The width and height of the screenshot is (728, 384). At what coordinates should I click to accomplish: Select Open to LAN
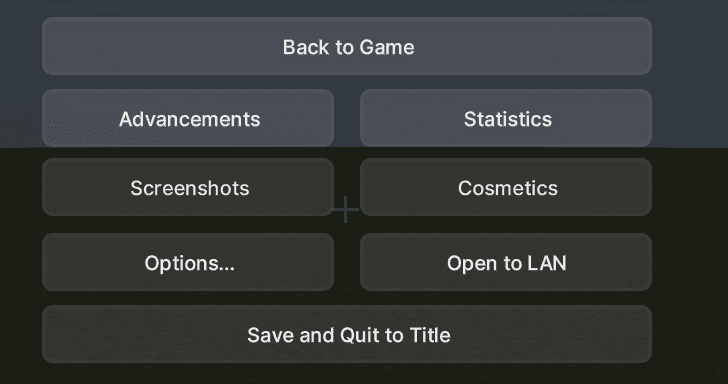506,262
